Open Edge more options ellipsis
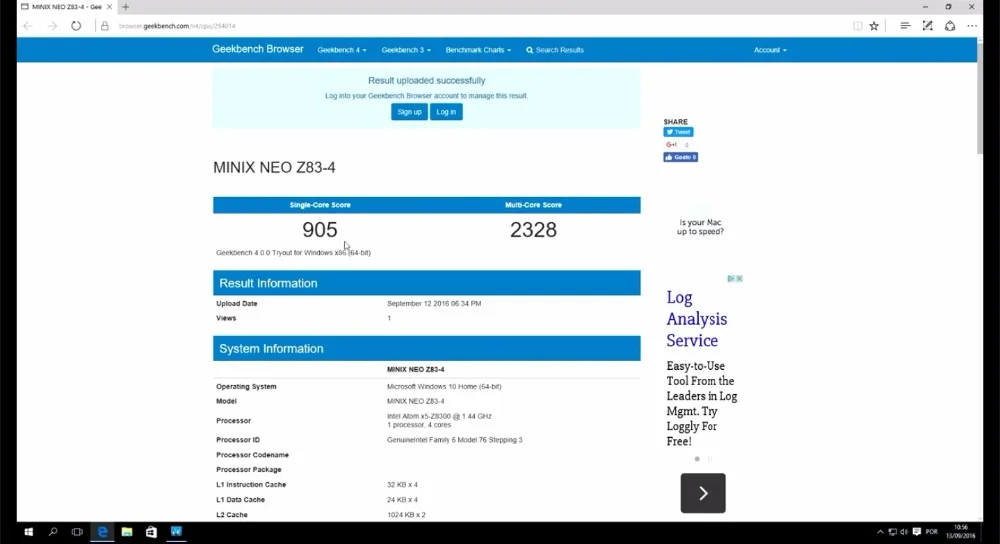The height and width of the screenshot is (544, 1000). [972, 26]
